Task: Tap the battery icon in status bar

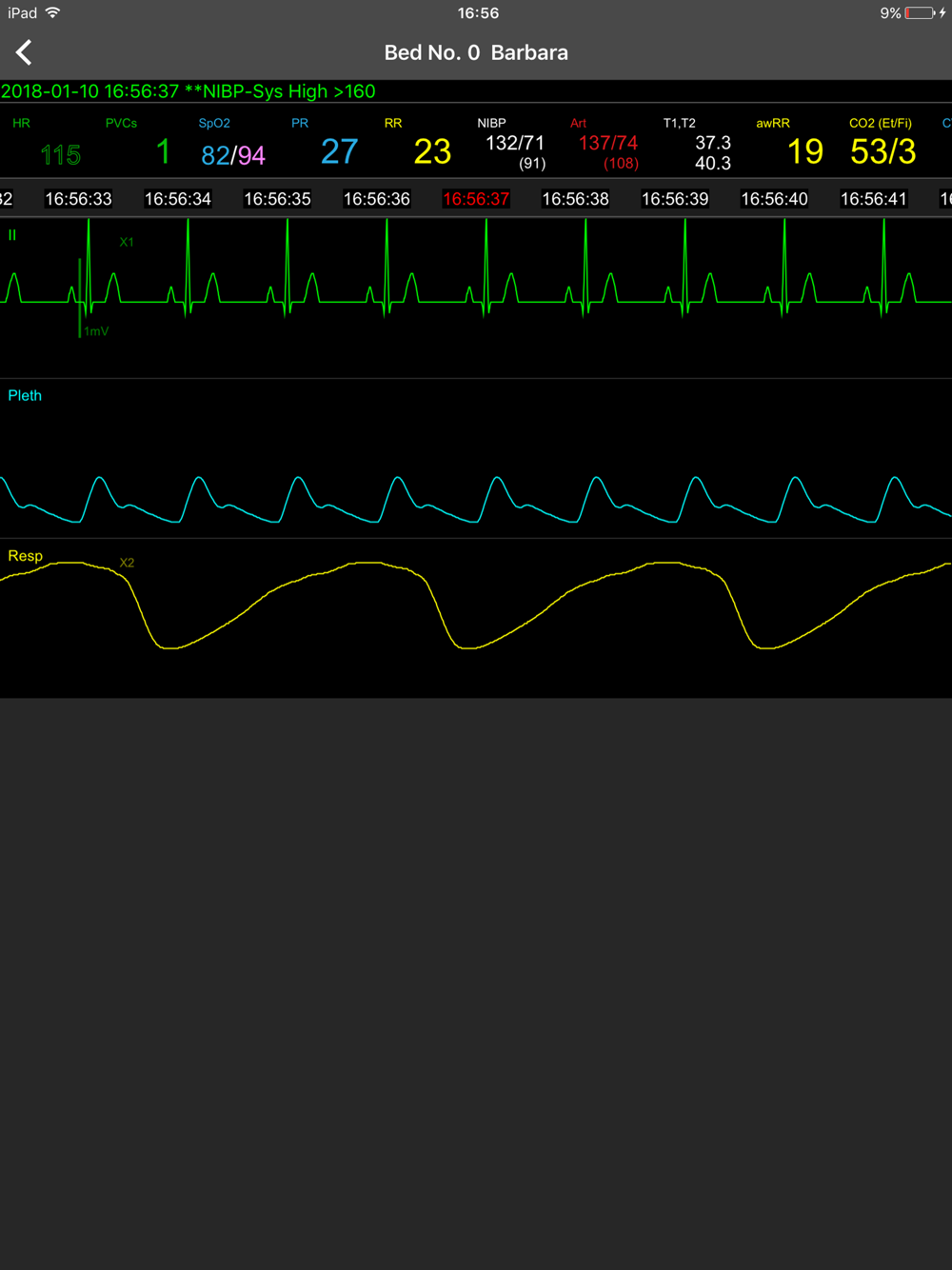Action: point(921,13)
